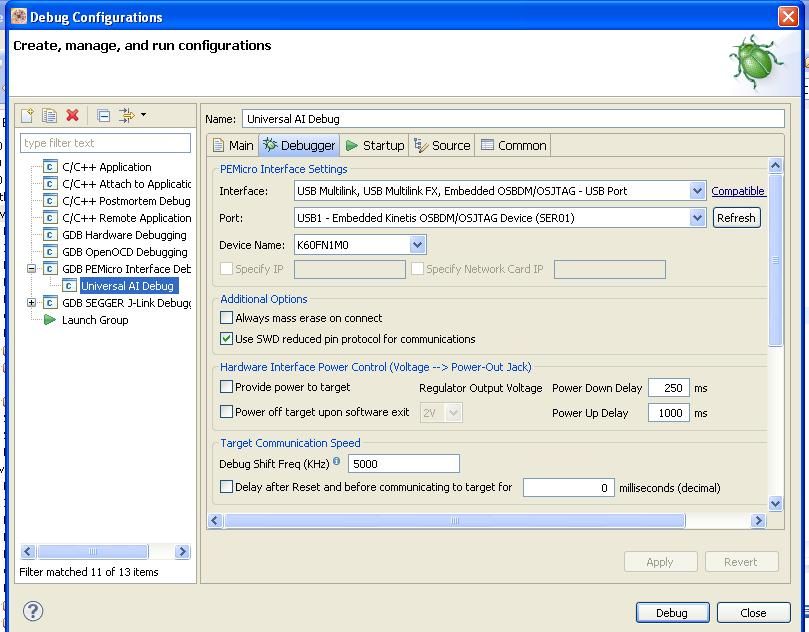Click the C/C++ Remote Application icon
Viewport: 809px width, 632px height.
coord(50,218)
